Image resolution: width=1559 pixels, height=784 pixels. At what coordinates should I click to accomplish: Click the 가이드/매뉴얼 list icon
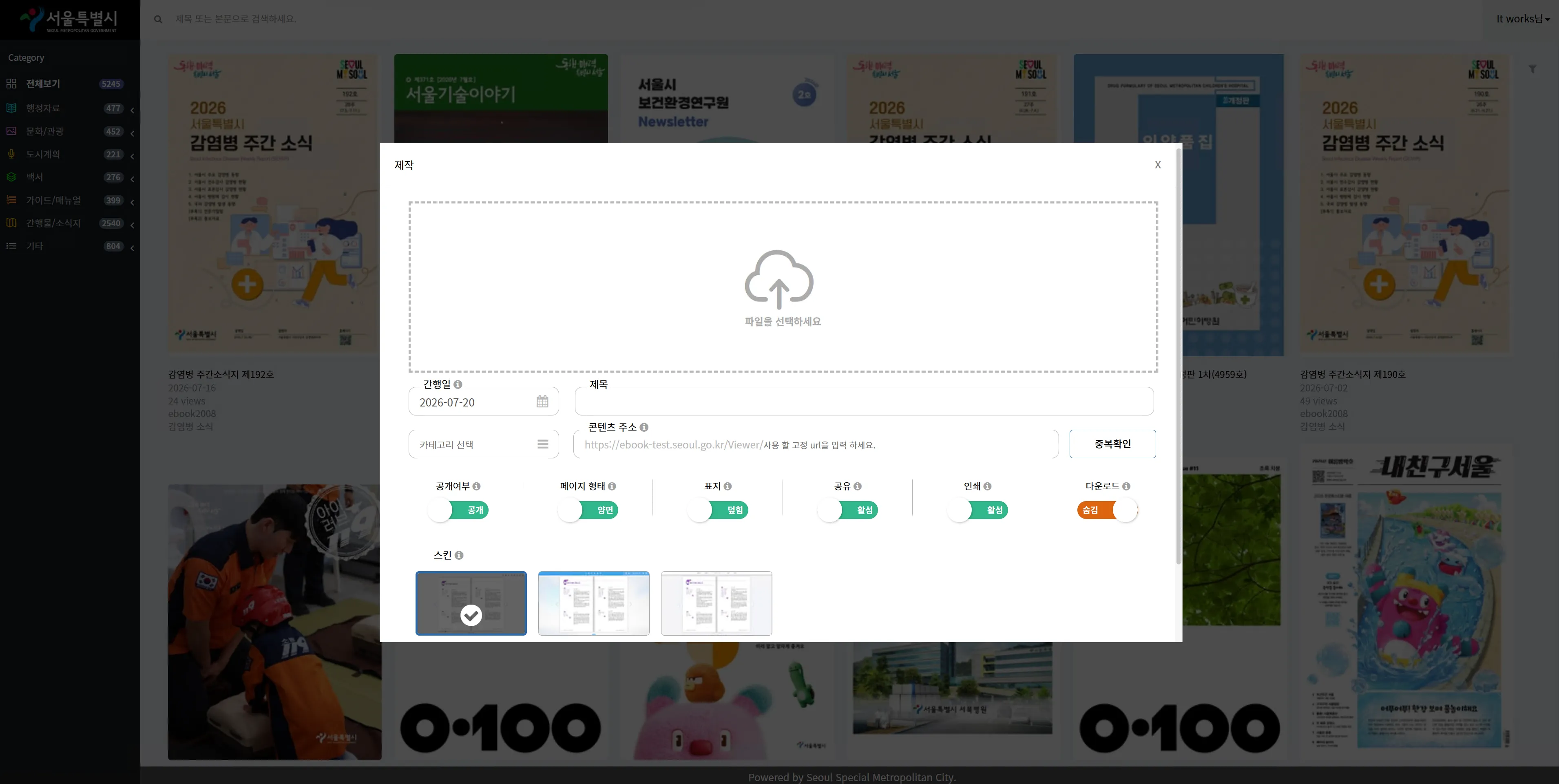point(11,200)
